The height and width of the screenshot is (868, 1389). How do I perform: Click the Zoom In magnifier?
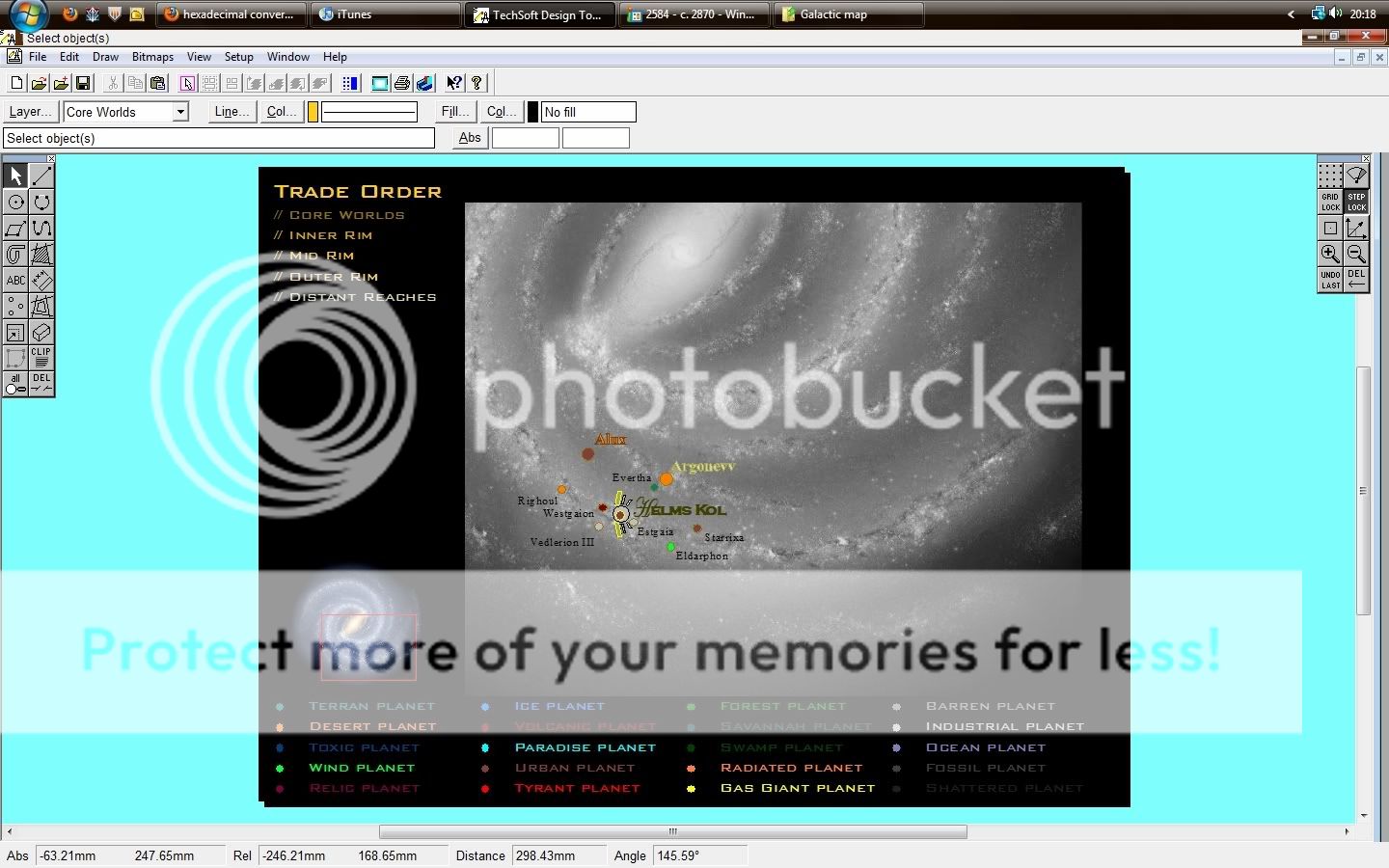[1330, 254]
